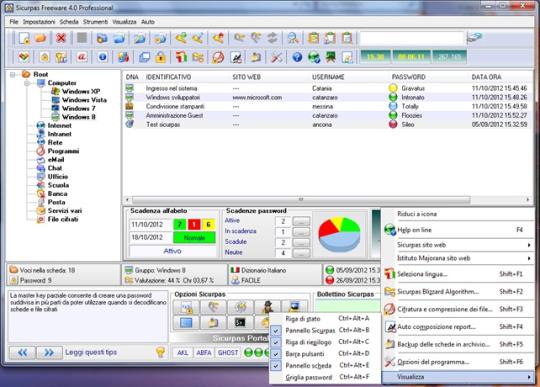The height and width of the screenshot is (387, 540).
Task: Select the Internet tree item
Action: point(60,126)
